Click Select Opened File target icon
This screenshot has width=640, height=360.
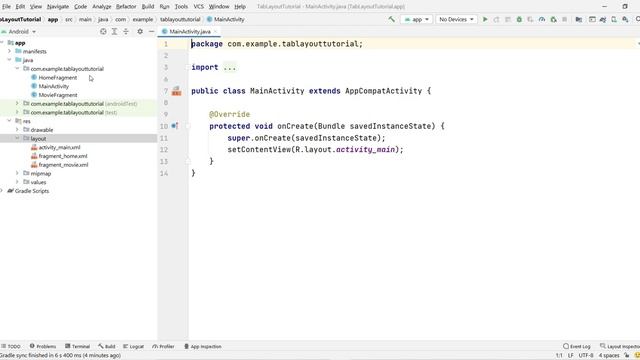pyautogui.click(x=103, y=31)
